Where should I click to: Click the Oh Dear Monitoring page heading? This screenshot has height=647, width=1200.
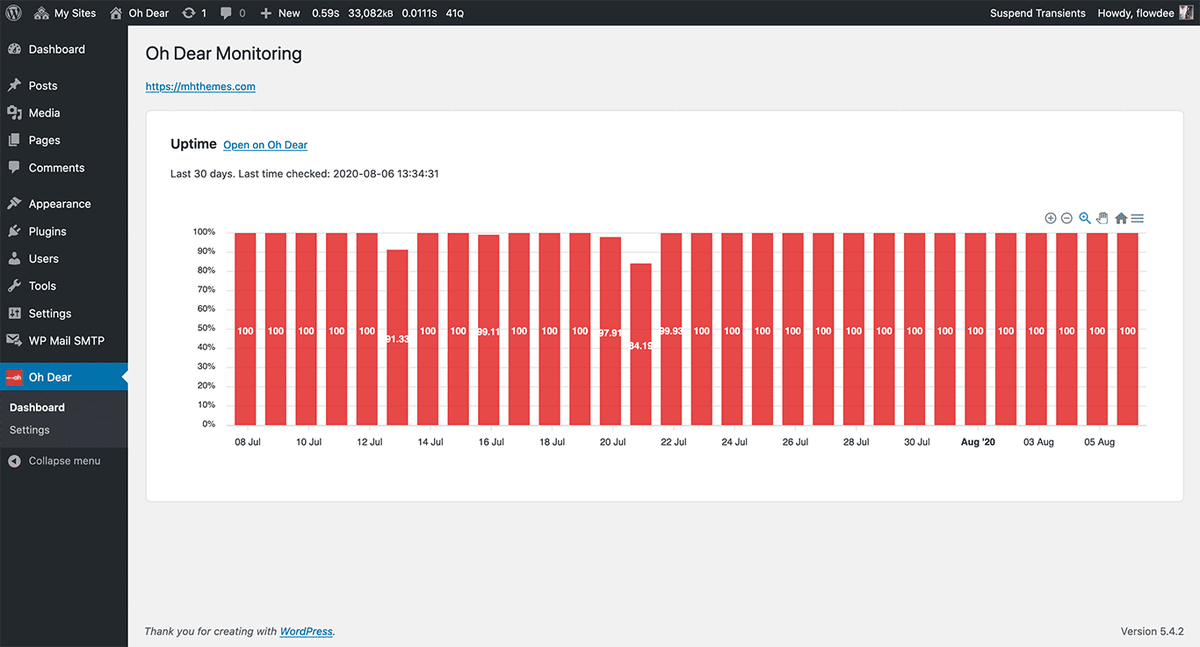pyautogui.click(x=224, y=54)
